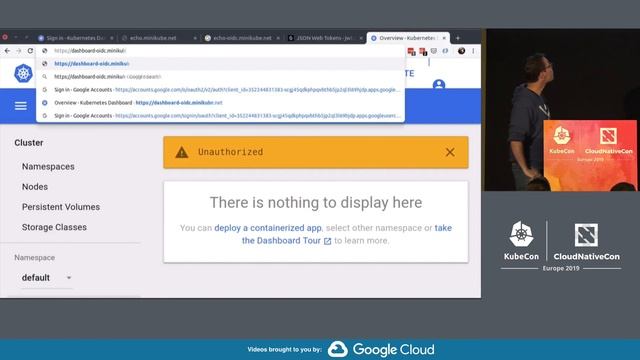
Task: Expand the default namespace dropdown
Action: pyautogui.click(x=47, y=278)
